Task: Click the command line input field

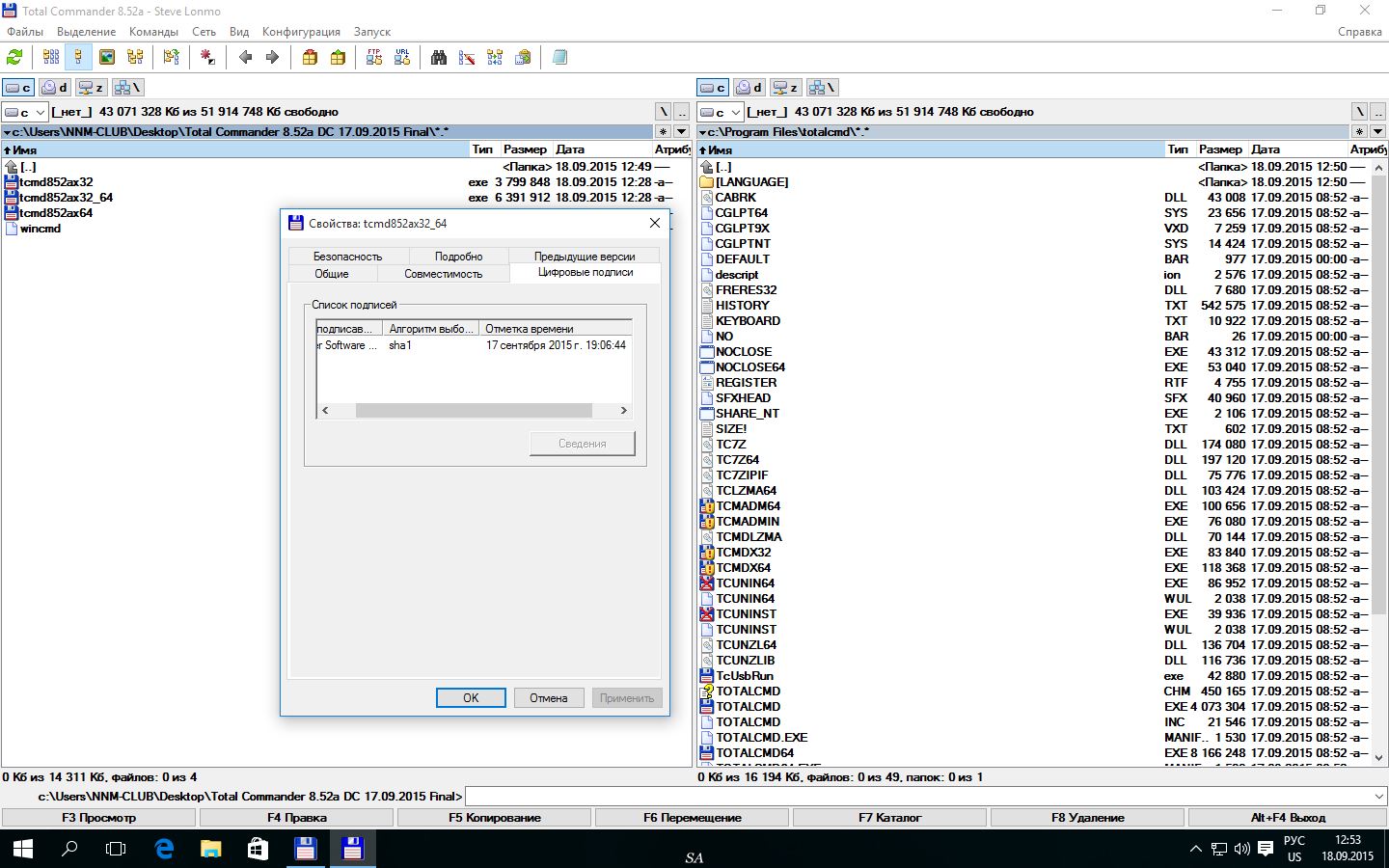Action: coord(916,797)
